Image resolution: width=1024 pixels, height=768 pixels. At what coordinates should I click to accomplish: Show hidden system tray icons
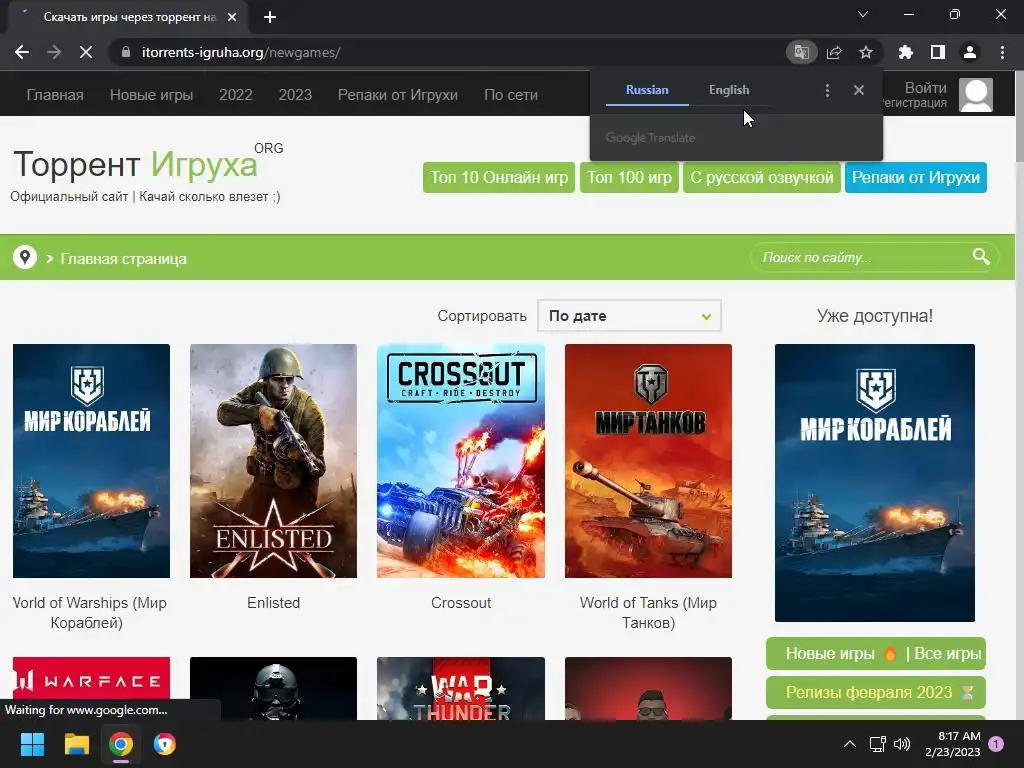click(850, 744)
